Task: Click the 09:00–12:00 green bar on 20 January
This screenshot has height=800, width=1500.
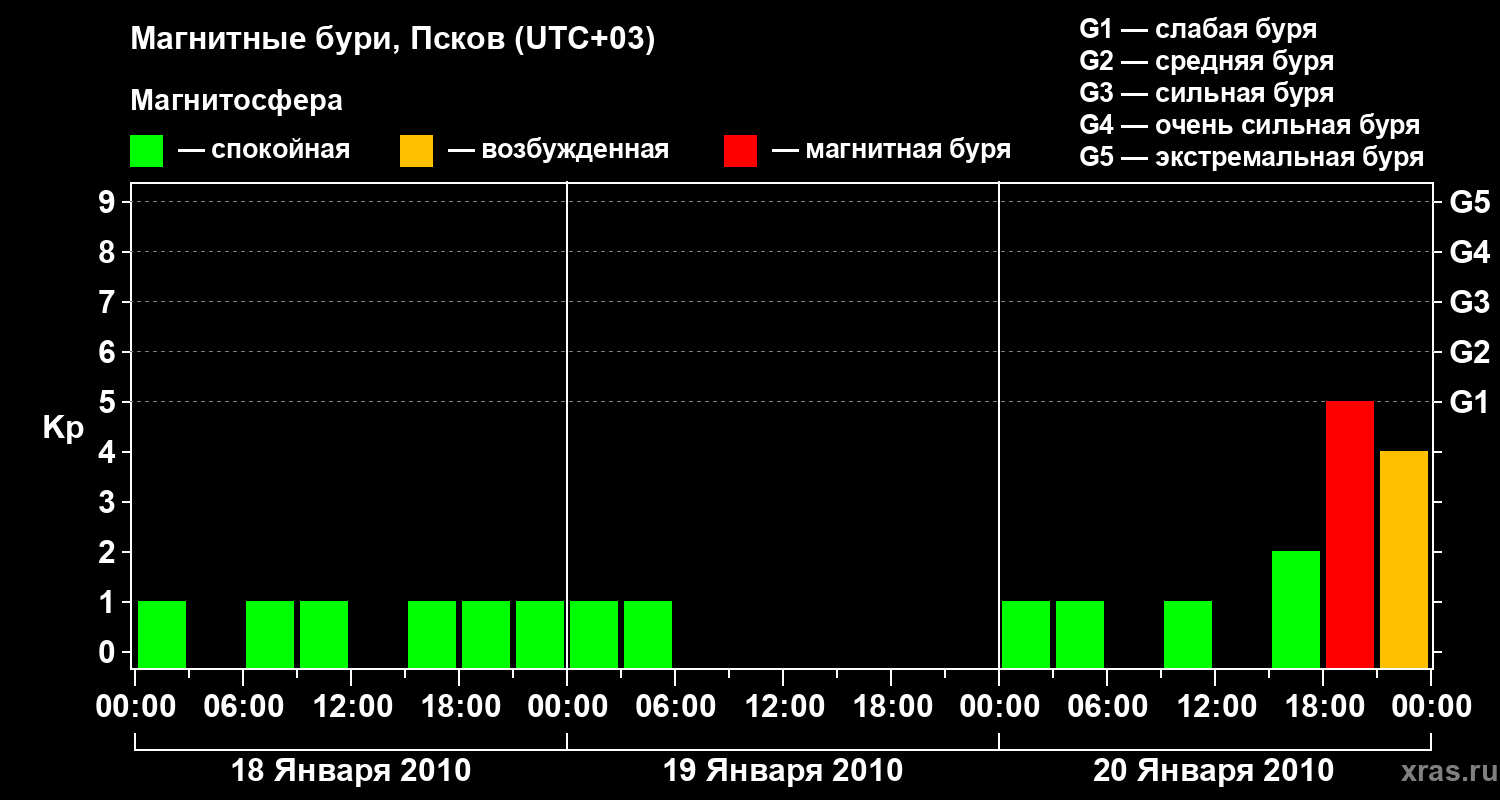Action: (1188, 634)
